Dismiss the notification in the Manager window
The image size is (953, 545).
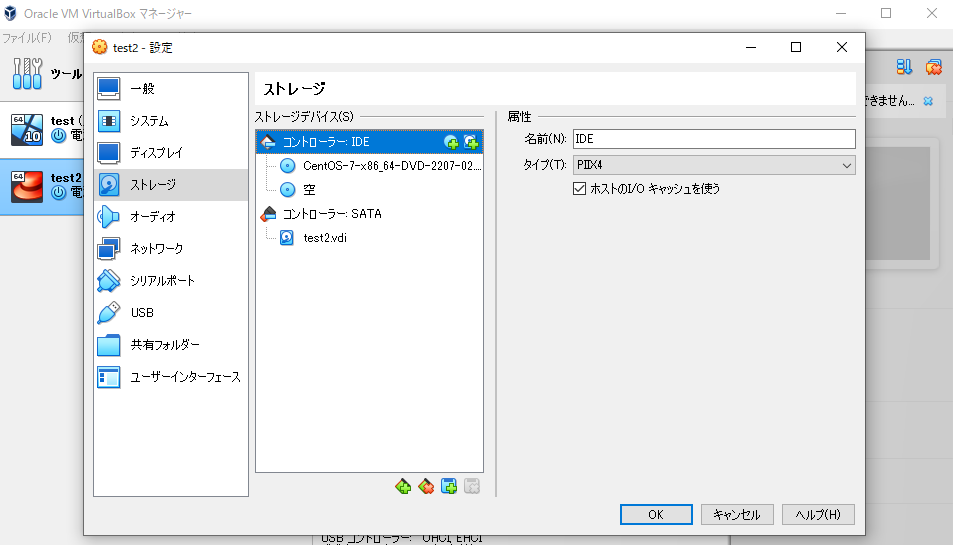[928, 101]
